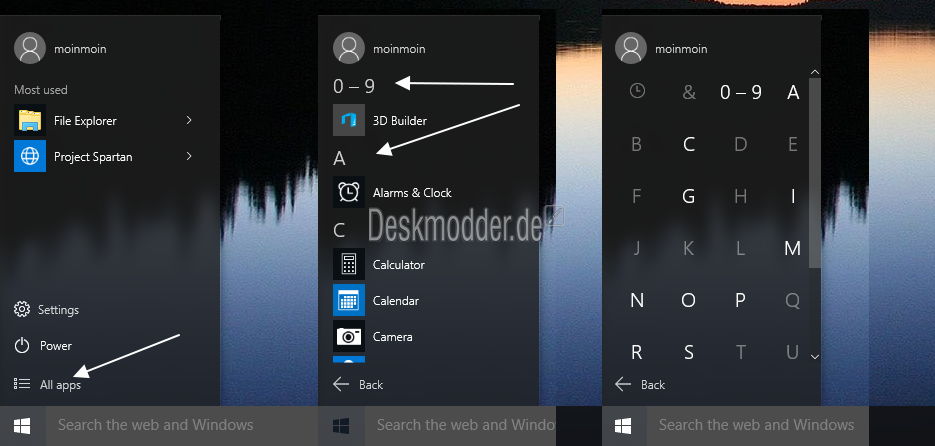Click the cut-off search box below apps list

tap(460, 426)
